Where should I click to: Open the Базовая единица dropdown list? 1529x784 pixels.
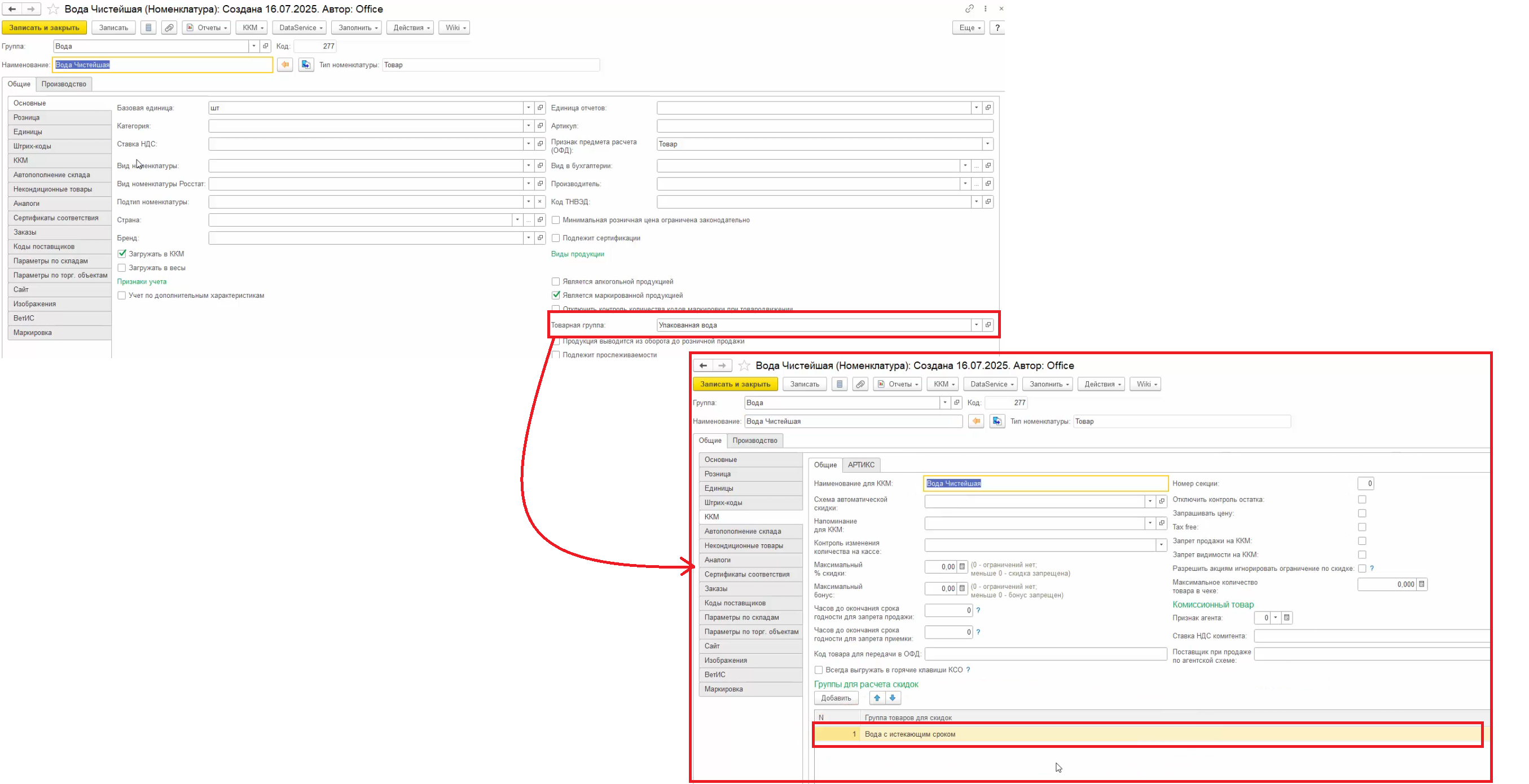click(528, 108)
